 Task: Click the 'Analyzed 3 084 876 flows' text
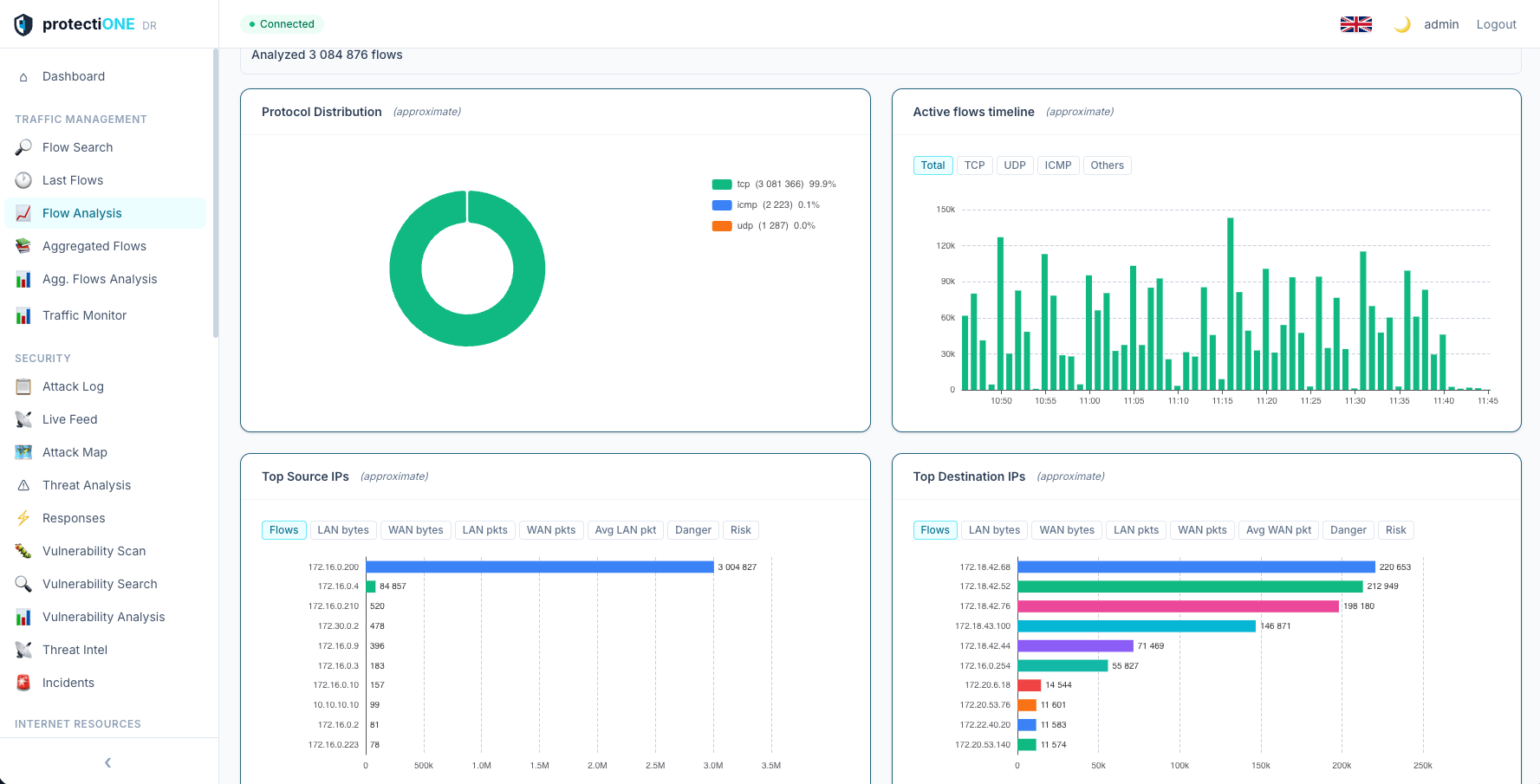coord(327,55)
